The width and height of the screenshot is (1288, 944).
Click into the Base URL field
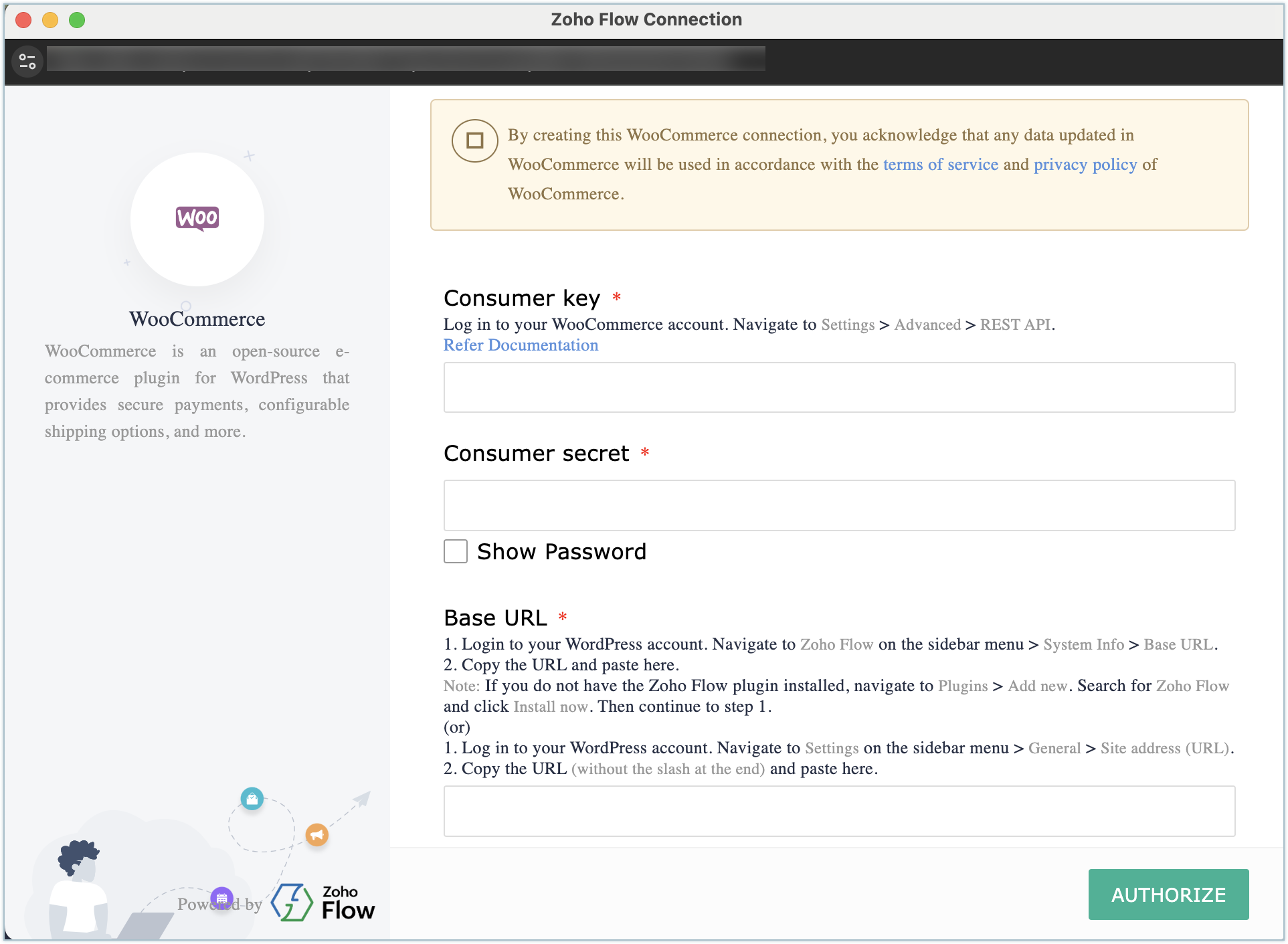click(x=839, y=811)
